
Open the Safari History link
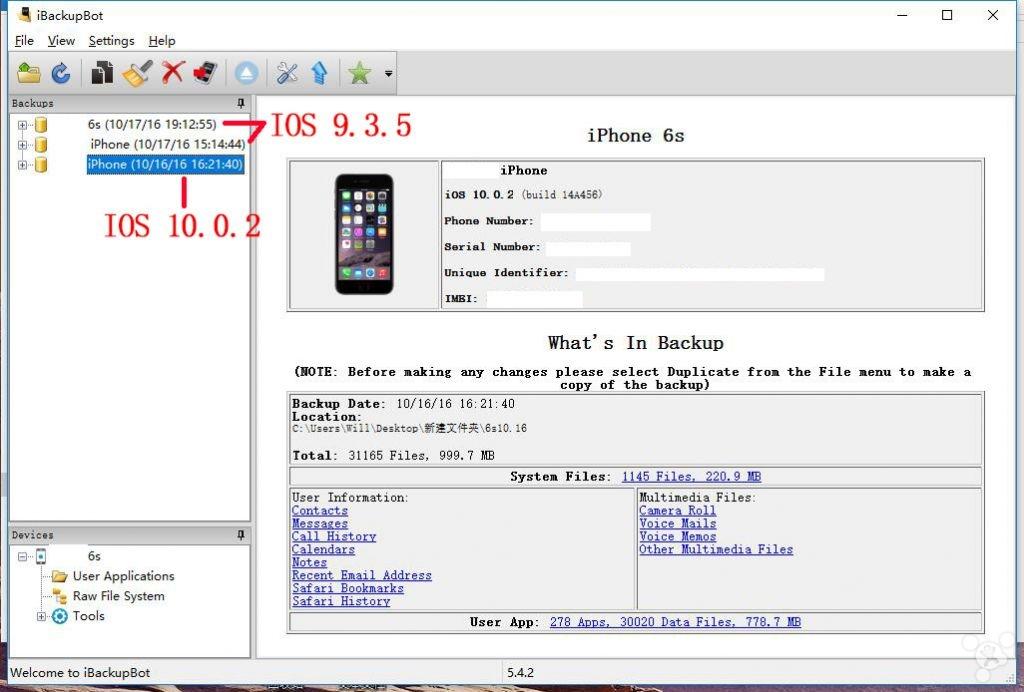coord(341,601)
